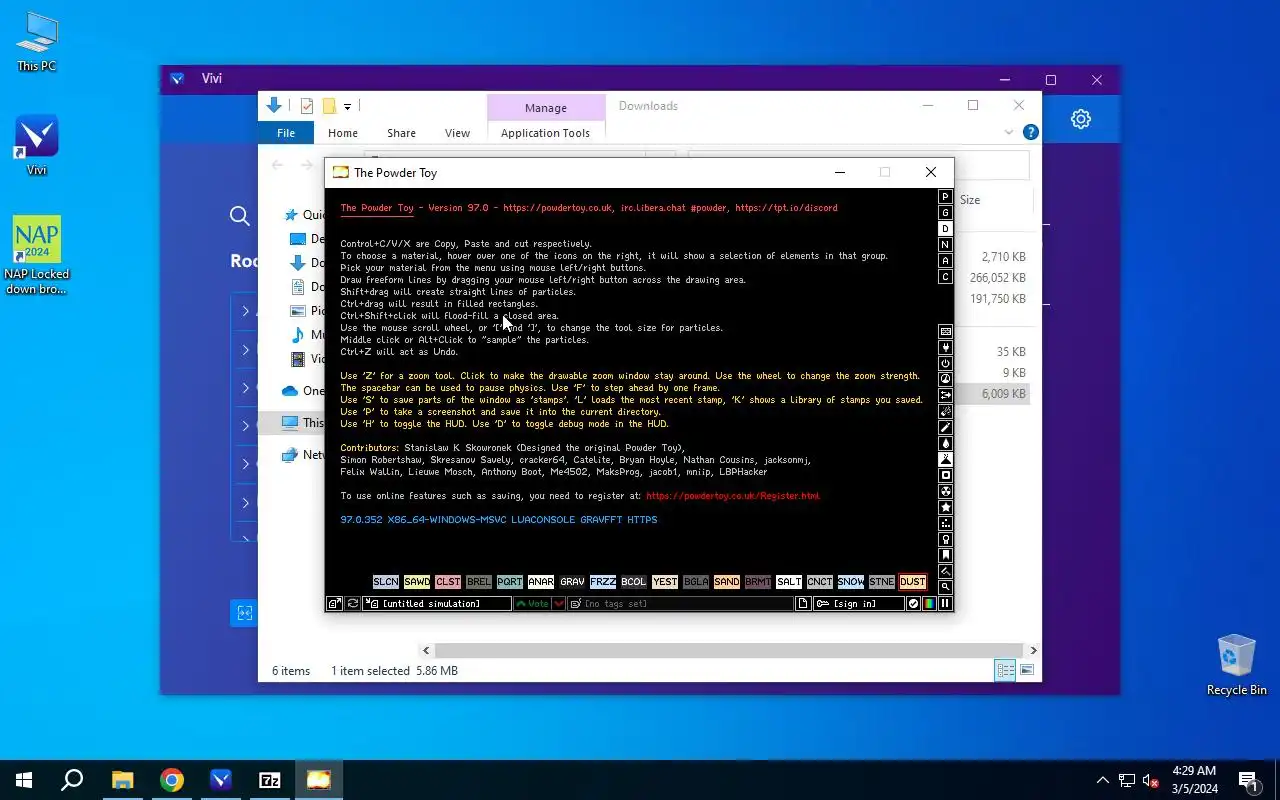Select the SALT element button
The image size is (1280, 800).
pyautogui.click(x=789, y=582)
